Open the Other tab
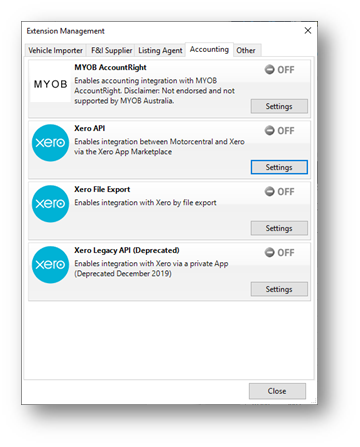The height and width of the screenshot is (447, 360). point(246,50)
